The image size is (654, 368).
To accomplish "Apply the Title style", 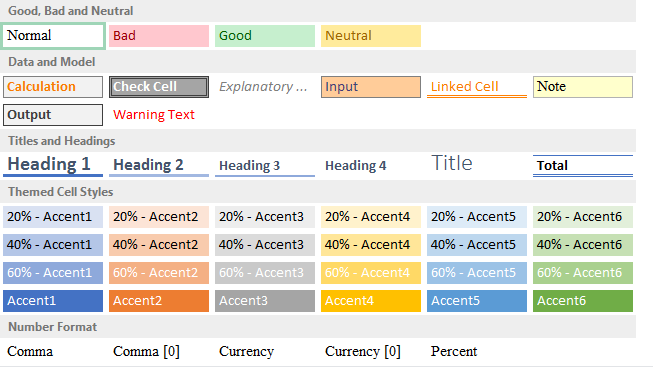I will click(477, 165).
